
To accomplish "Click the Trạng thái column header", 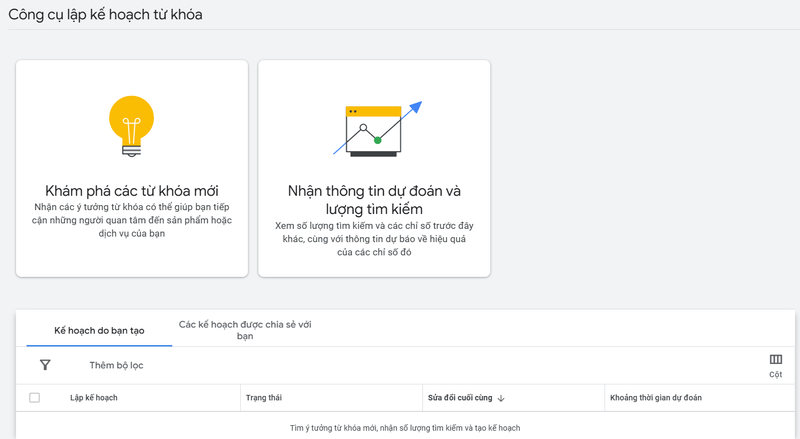I will 264,398.
